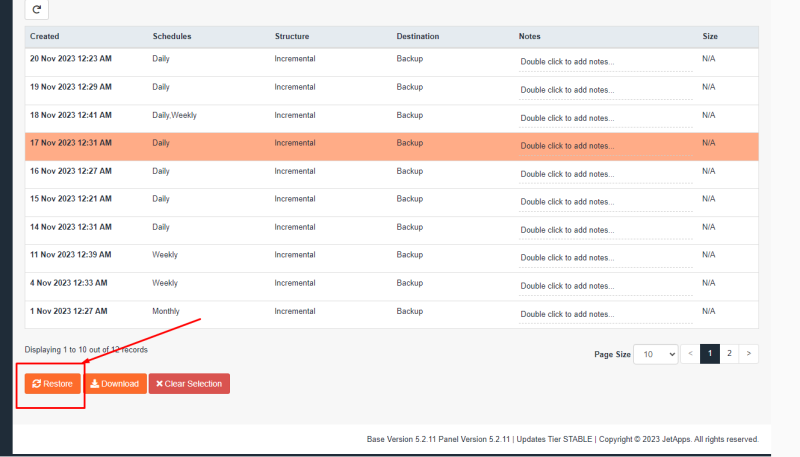Click Weekly schedule in 11 Nov row
The image size is (800, 457).
point(165,255)
